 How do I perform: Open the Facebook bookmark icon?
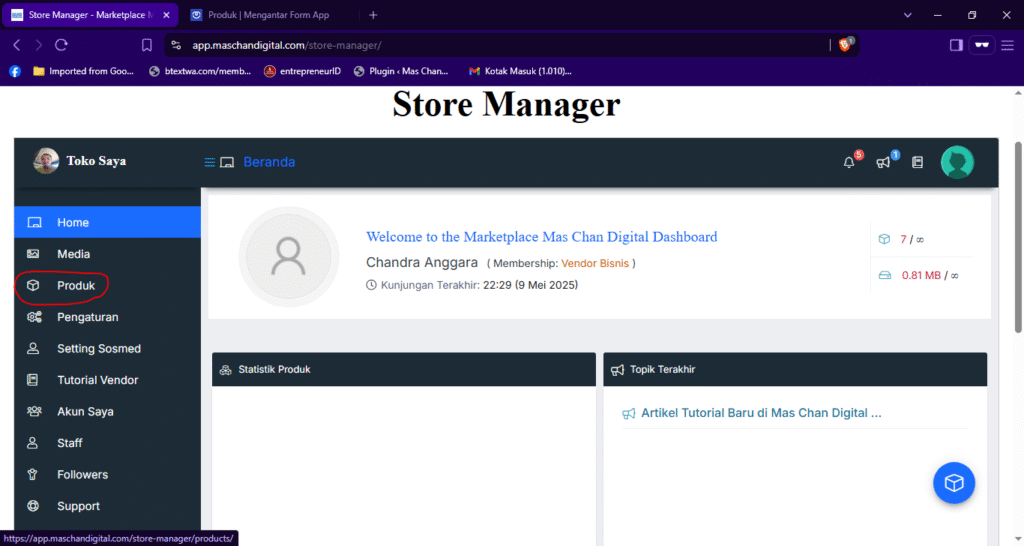(x=15, y=71)
